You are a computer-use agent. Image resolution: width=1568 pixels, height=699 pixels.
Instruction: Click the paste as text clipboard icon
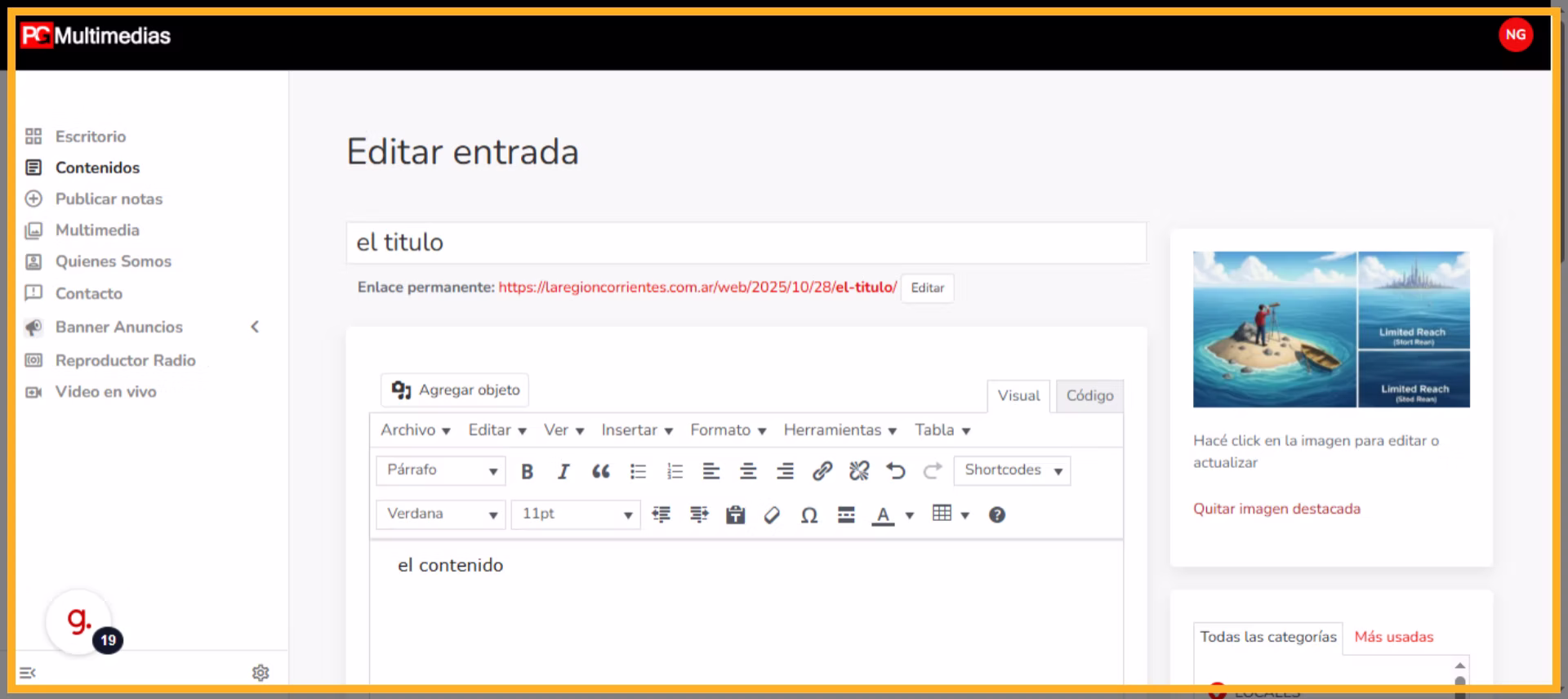tap(735, 515)
